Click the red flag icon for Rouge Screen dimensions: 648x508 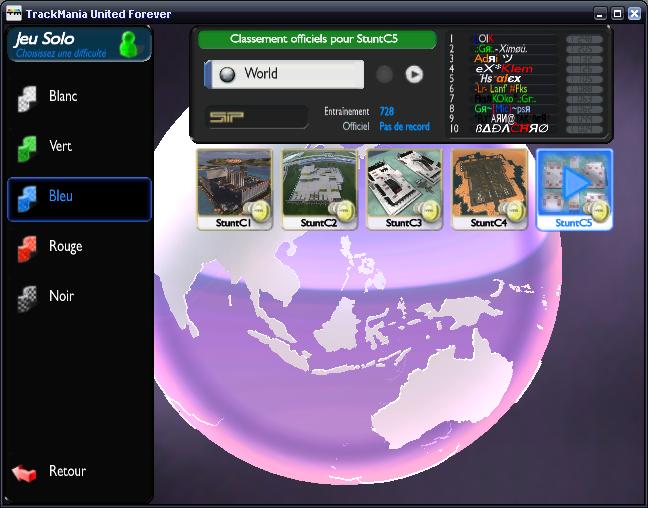point(27,249)
